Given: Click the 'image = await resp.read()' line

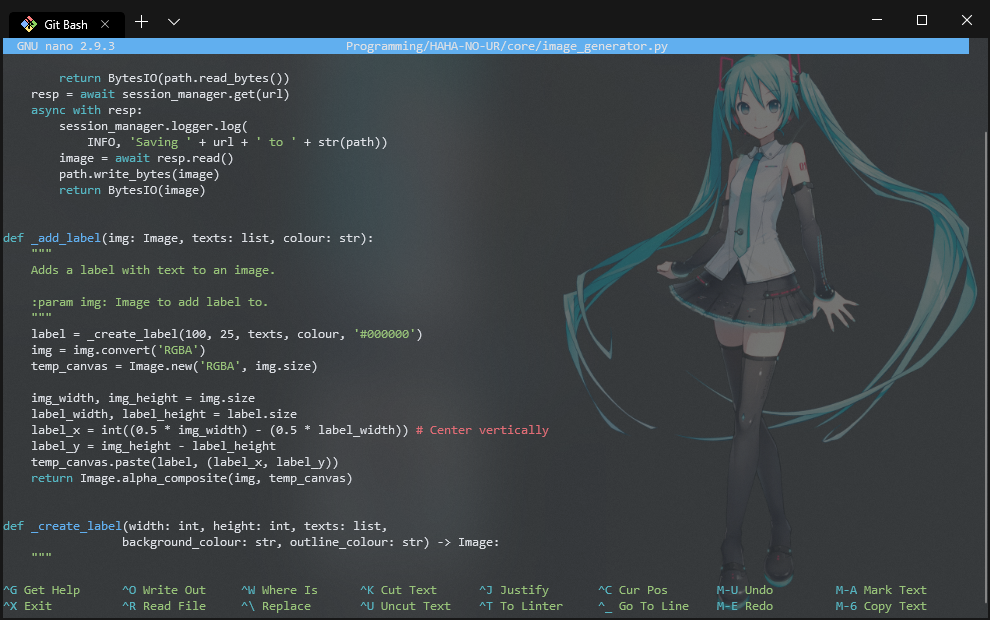Looking at the screenshot, I should (x=146, y=158).
